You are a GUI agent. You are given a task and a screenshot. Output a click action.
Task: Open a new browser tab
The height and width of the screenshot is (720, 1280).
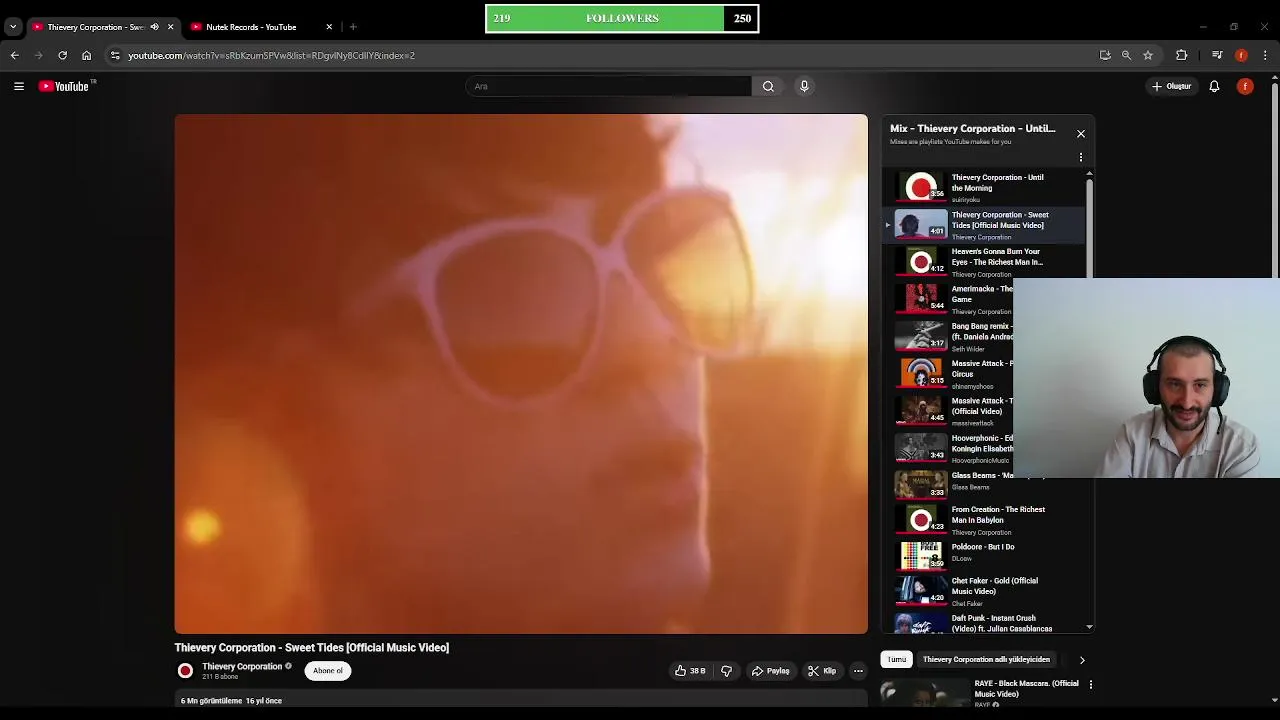[353, 27]
